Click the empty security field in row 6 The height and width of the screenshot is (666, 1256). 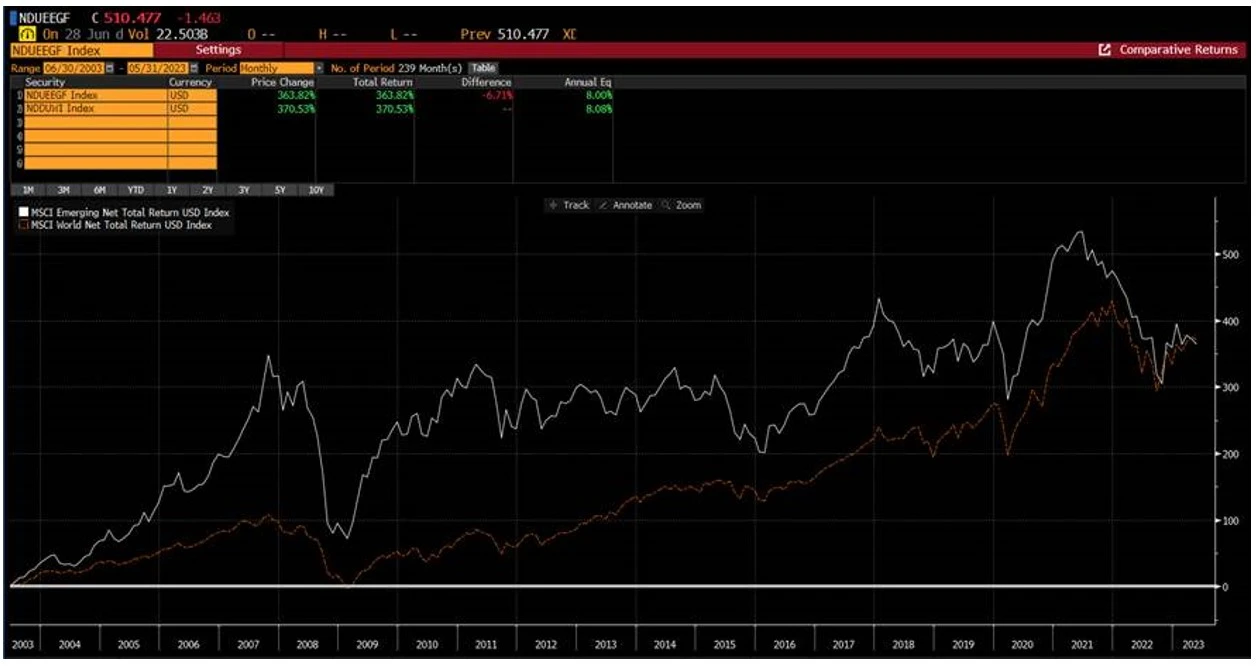(x=96, y=162)
